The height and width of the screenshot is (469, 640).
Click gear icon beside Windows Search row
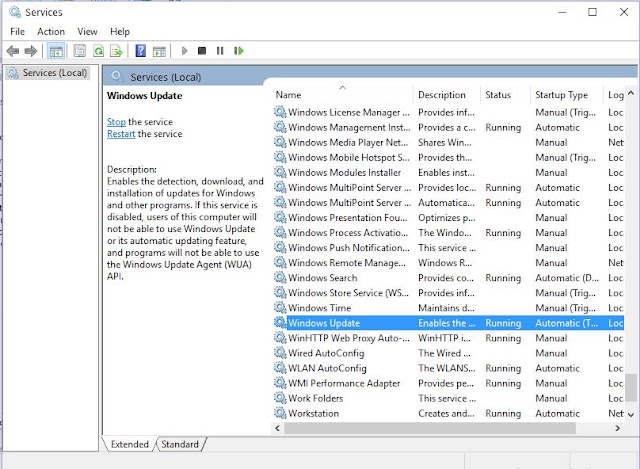pyautogui.click(x=280, y=278)
